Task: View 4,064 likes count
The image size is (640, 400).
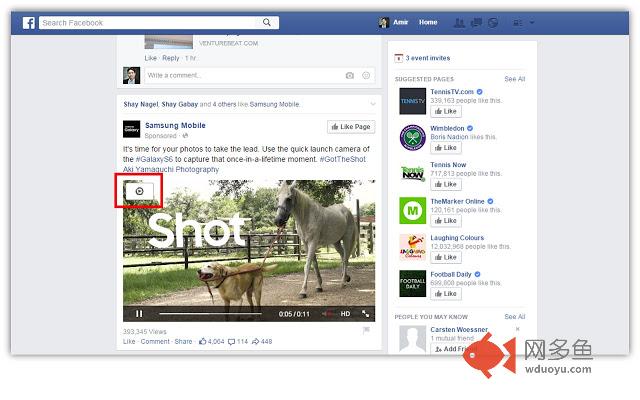Action: (x=211, y=342)
